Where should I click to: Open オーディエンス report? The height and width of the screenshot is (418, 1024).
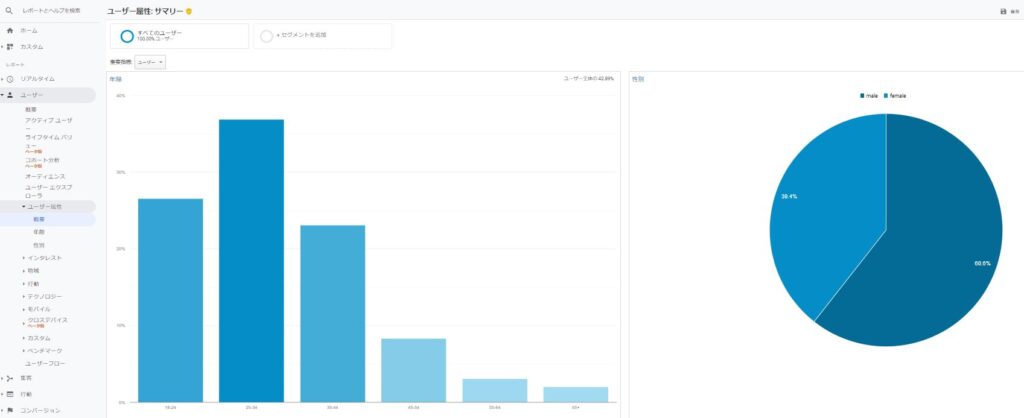pos(45,176)
